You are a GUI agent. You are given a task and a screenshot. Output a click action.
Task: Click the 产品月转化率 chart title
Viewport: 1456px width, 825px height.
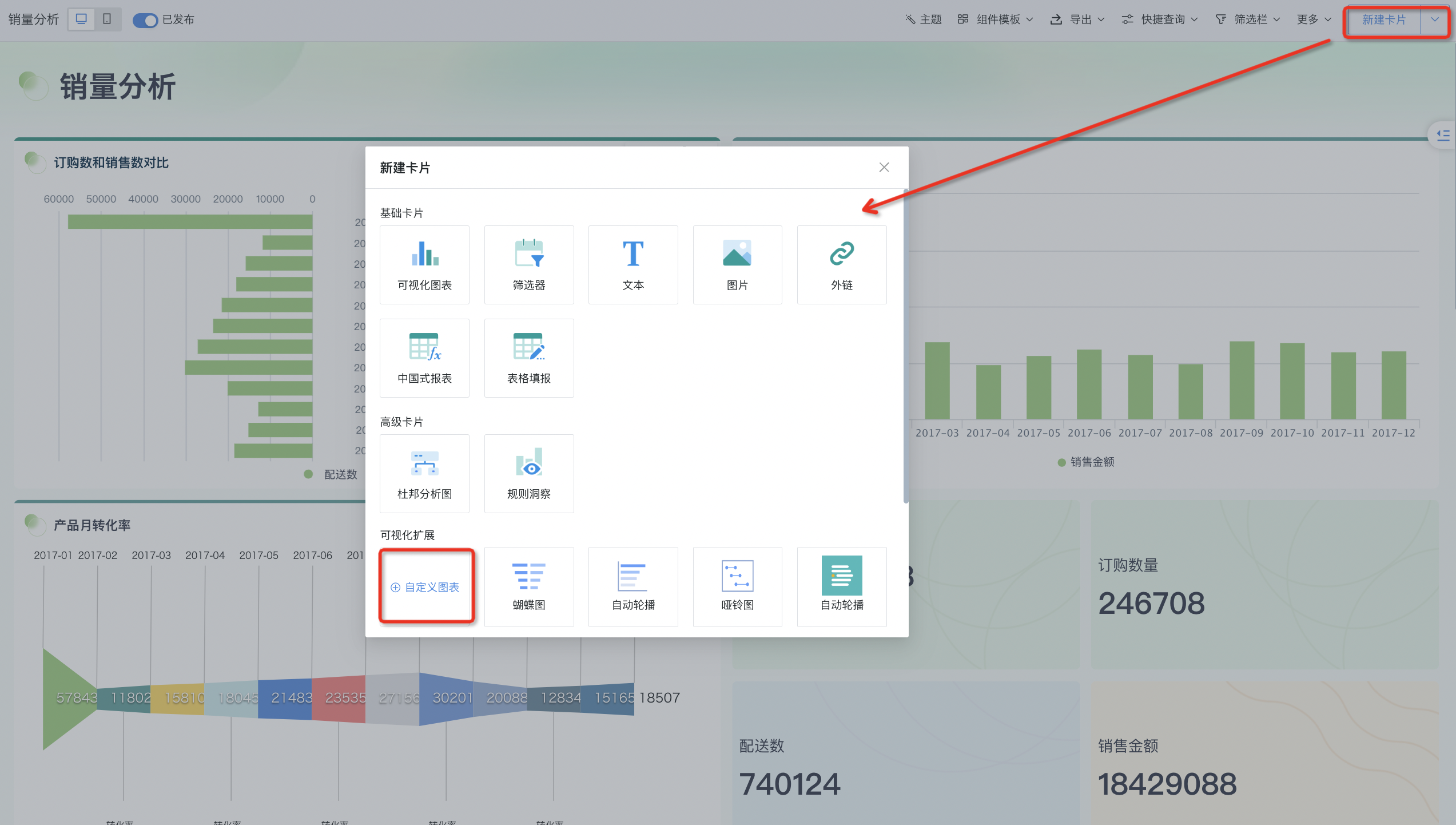tap(92, 525)
